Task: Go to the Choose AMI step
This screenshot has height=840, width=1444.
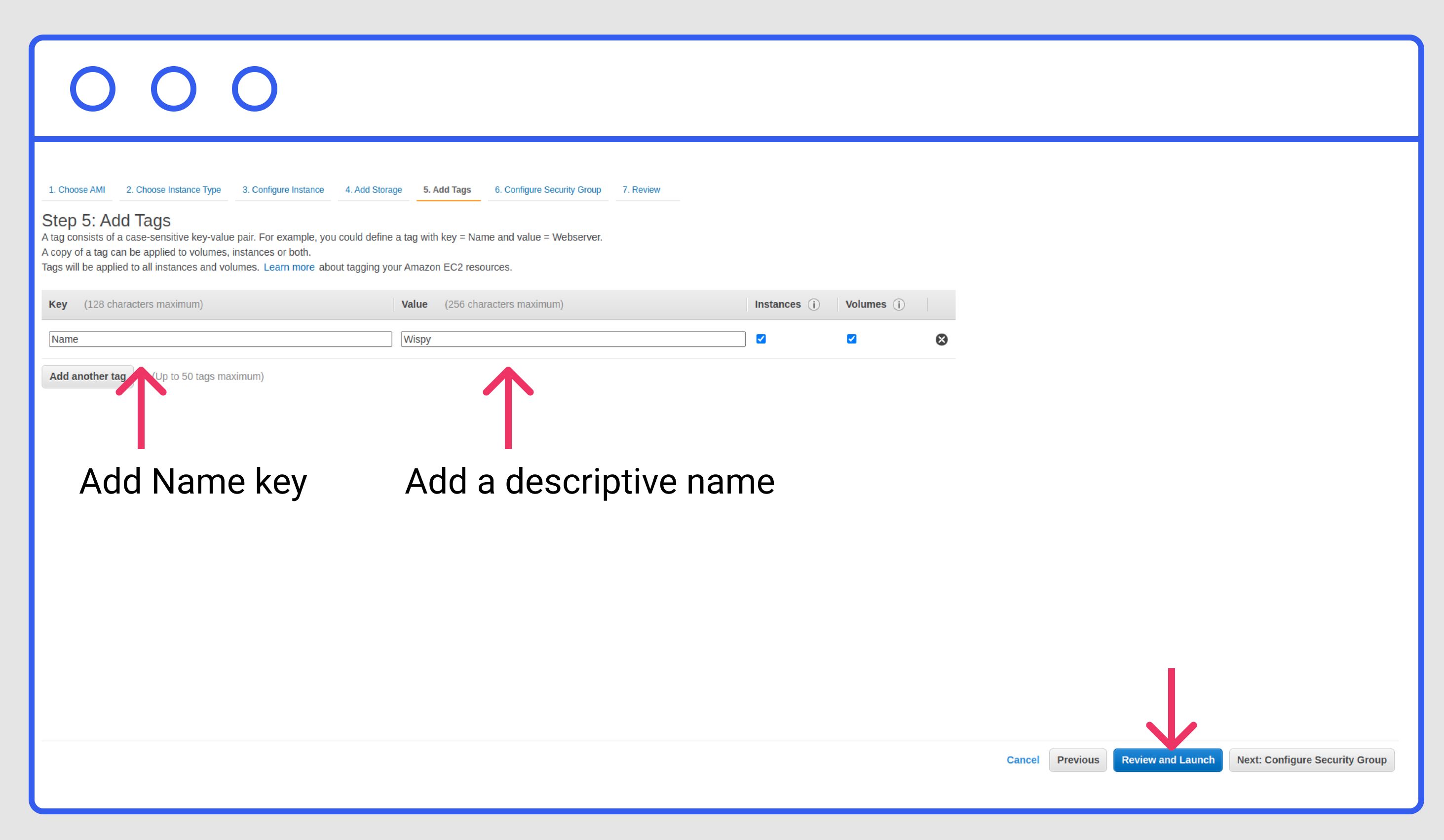Action: 77,190
